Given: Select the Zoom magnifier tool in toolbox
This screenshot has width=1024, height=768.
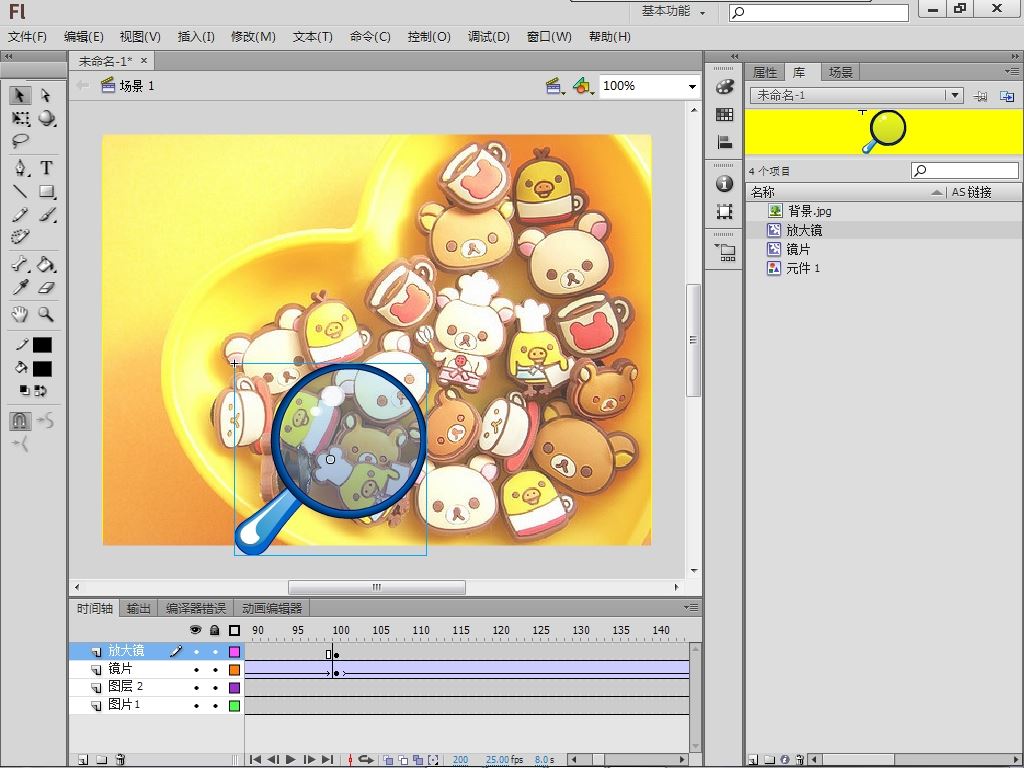Looking at the screenshot, I should pos(46,314).
